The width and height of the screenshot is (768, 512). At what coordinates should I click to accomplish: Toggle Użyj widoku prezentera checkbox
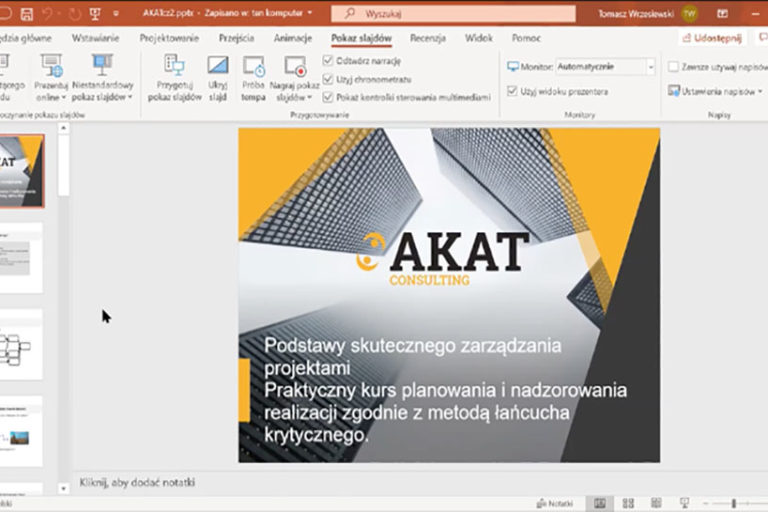(512, 91)
